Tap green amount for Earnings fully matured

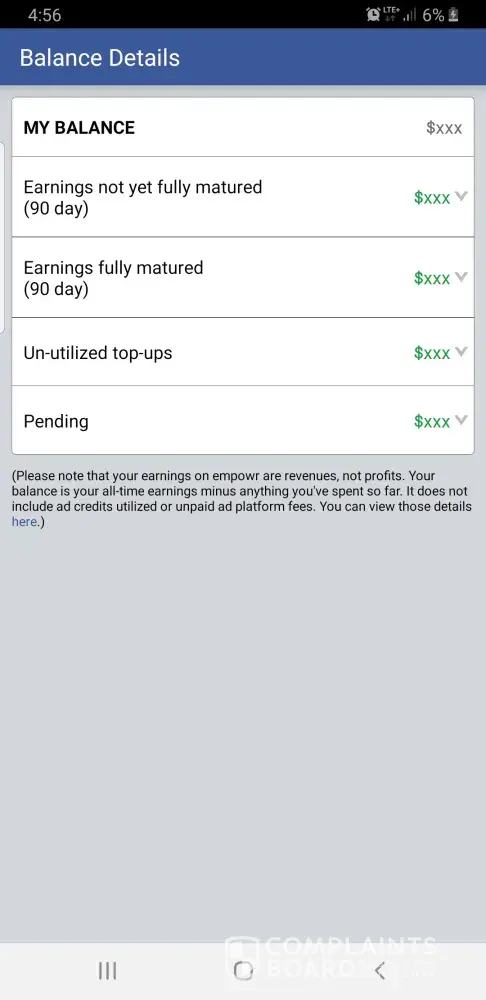tap(432, 278)
